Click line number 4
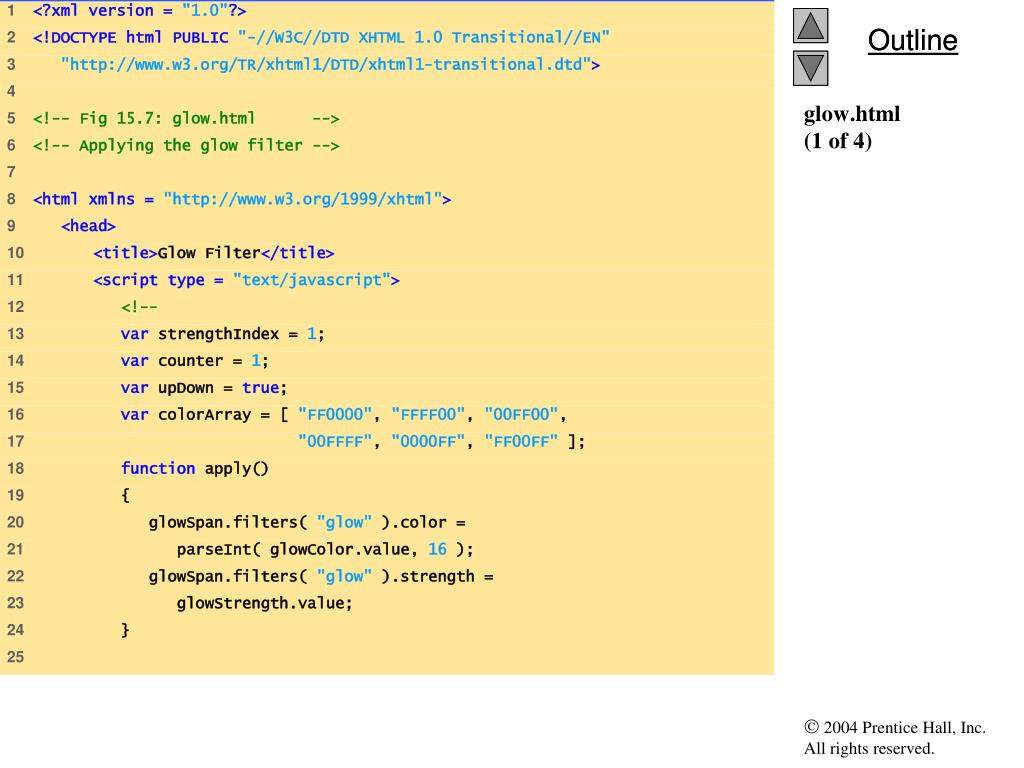This screenshot has height=768, width=1024. tap(11, 91)
